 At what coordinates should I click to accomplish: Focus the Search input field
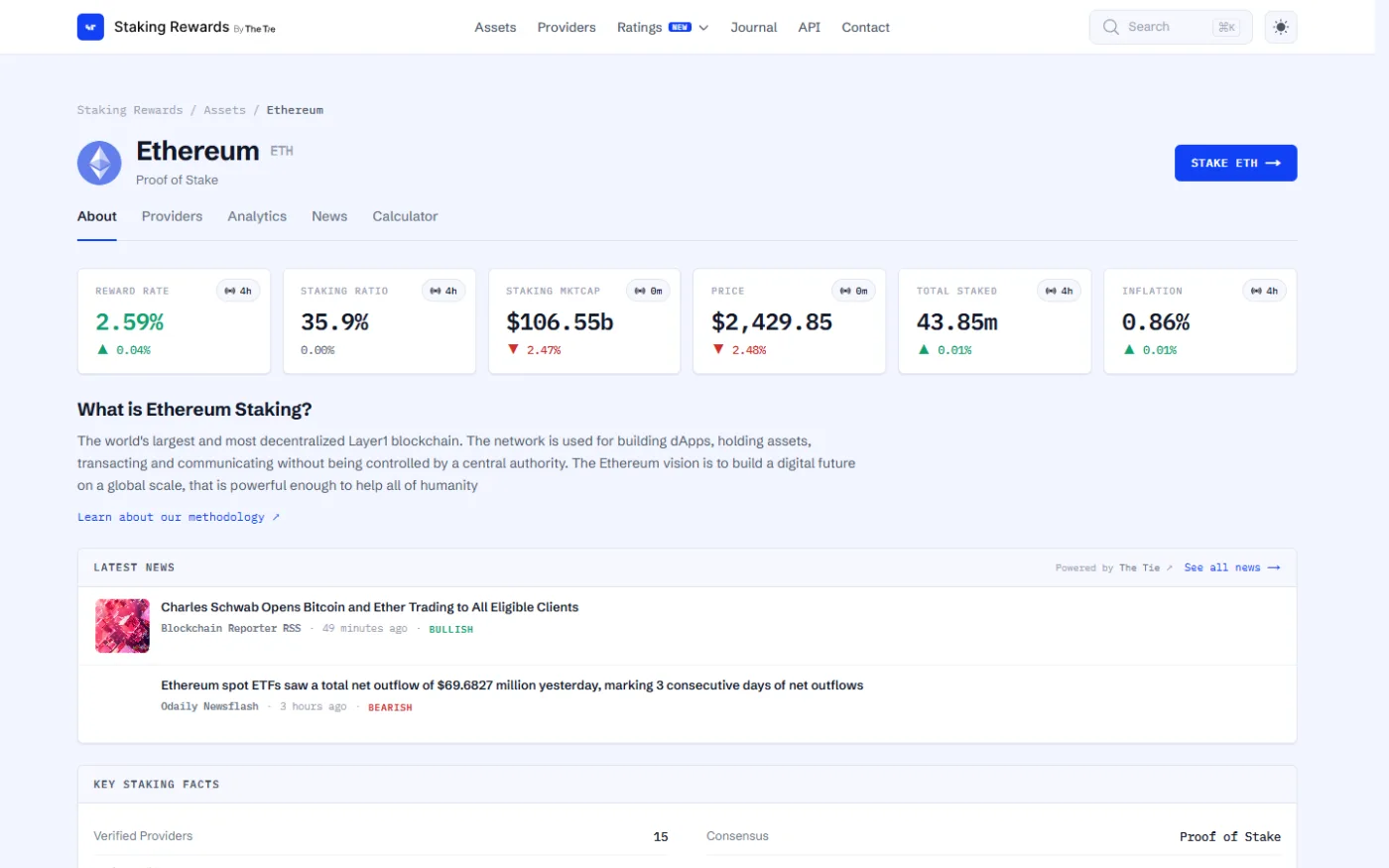(x=1171, y=27)
